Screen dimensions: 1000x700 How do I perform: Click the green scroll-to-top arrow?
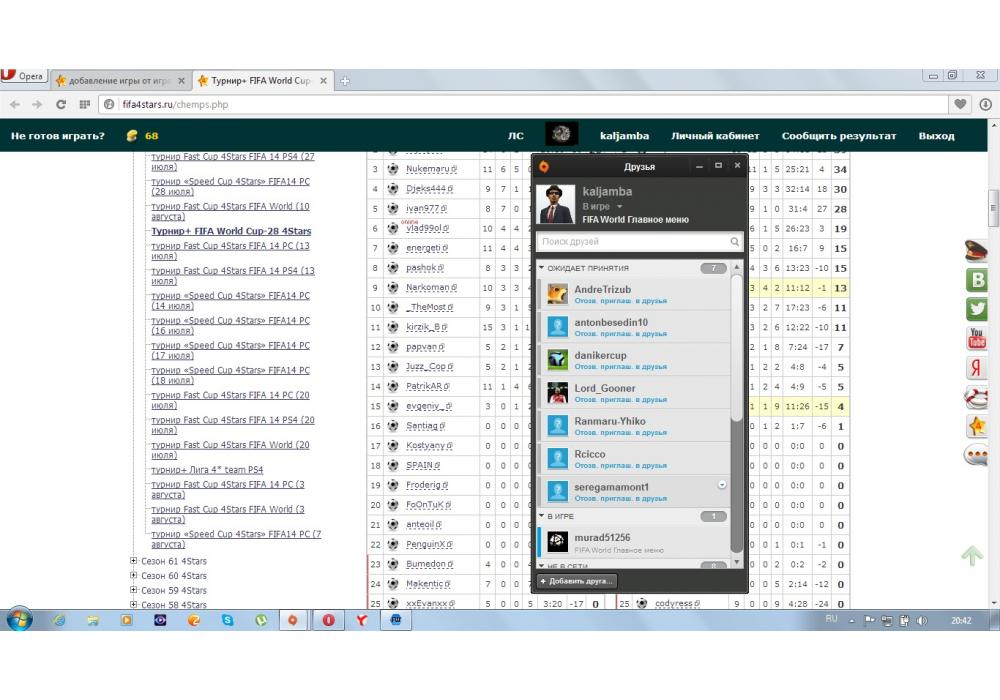(972, 556)
